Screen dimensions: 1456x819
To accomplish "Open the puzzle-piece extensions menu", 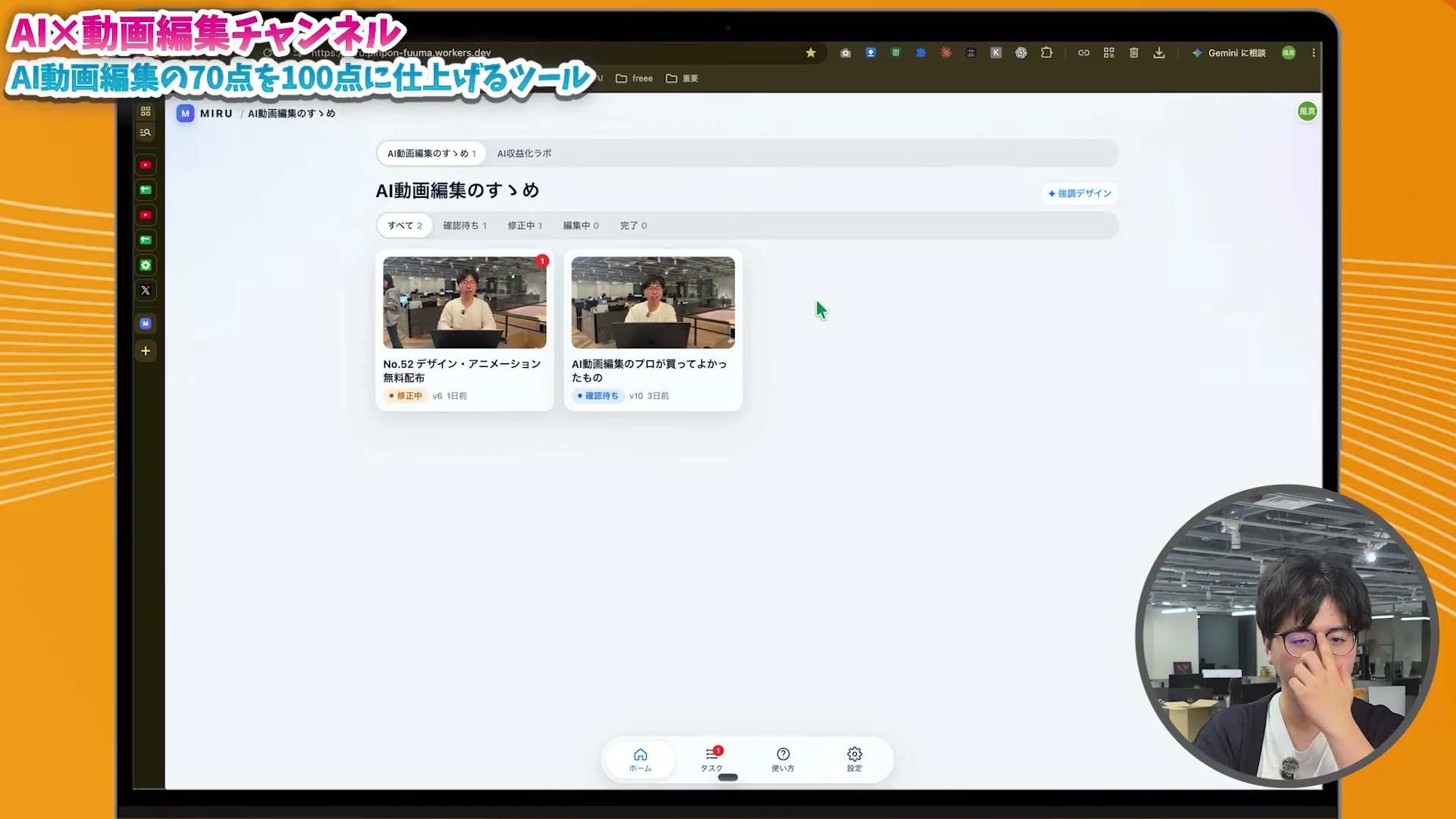I will pyautogui.click(x=1046, y=52).
